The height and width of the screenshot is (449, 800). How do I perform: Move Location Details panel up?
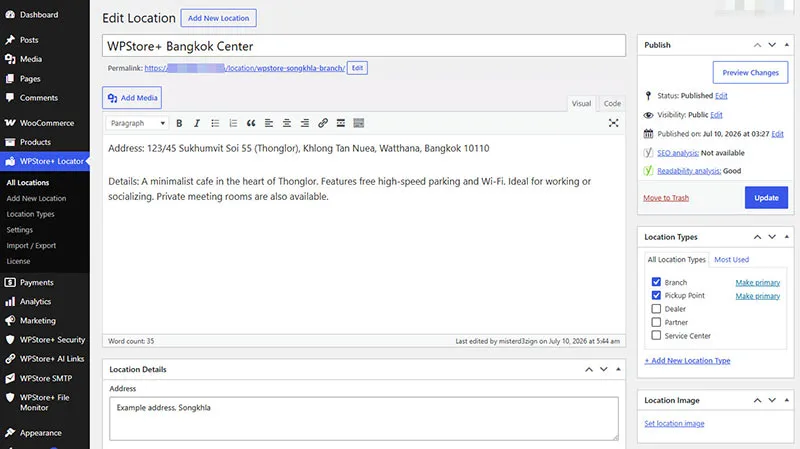pos(589,369)
